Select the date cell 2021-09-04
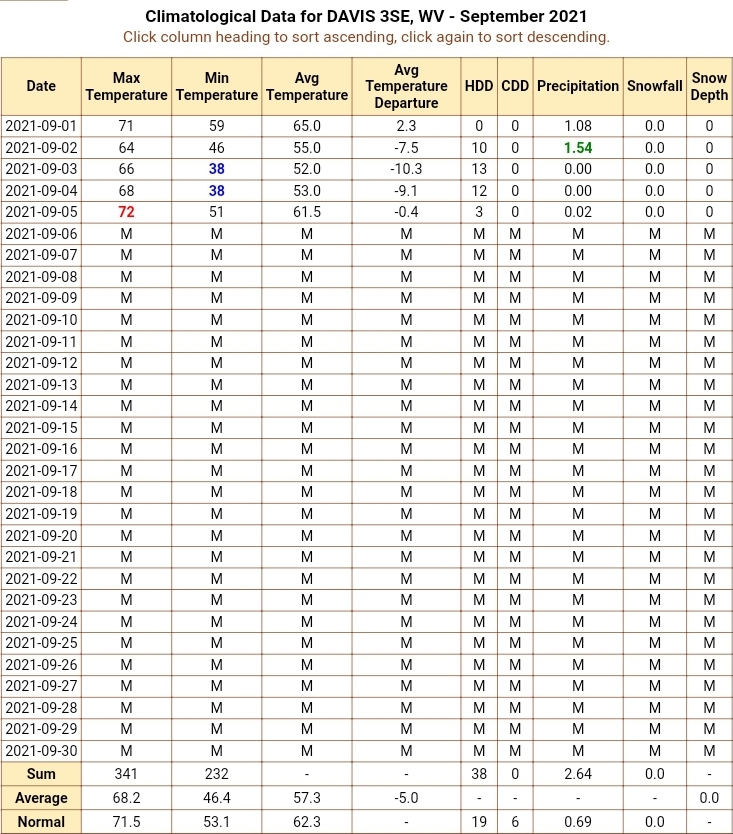This screenshot has width=733, height=834. point(41,191)
